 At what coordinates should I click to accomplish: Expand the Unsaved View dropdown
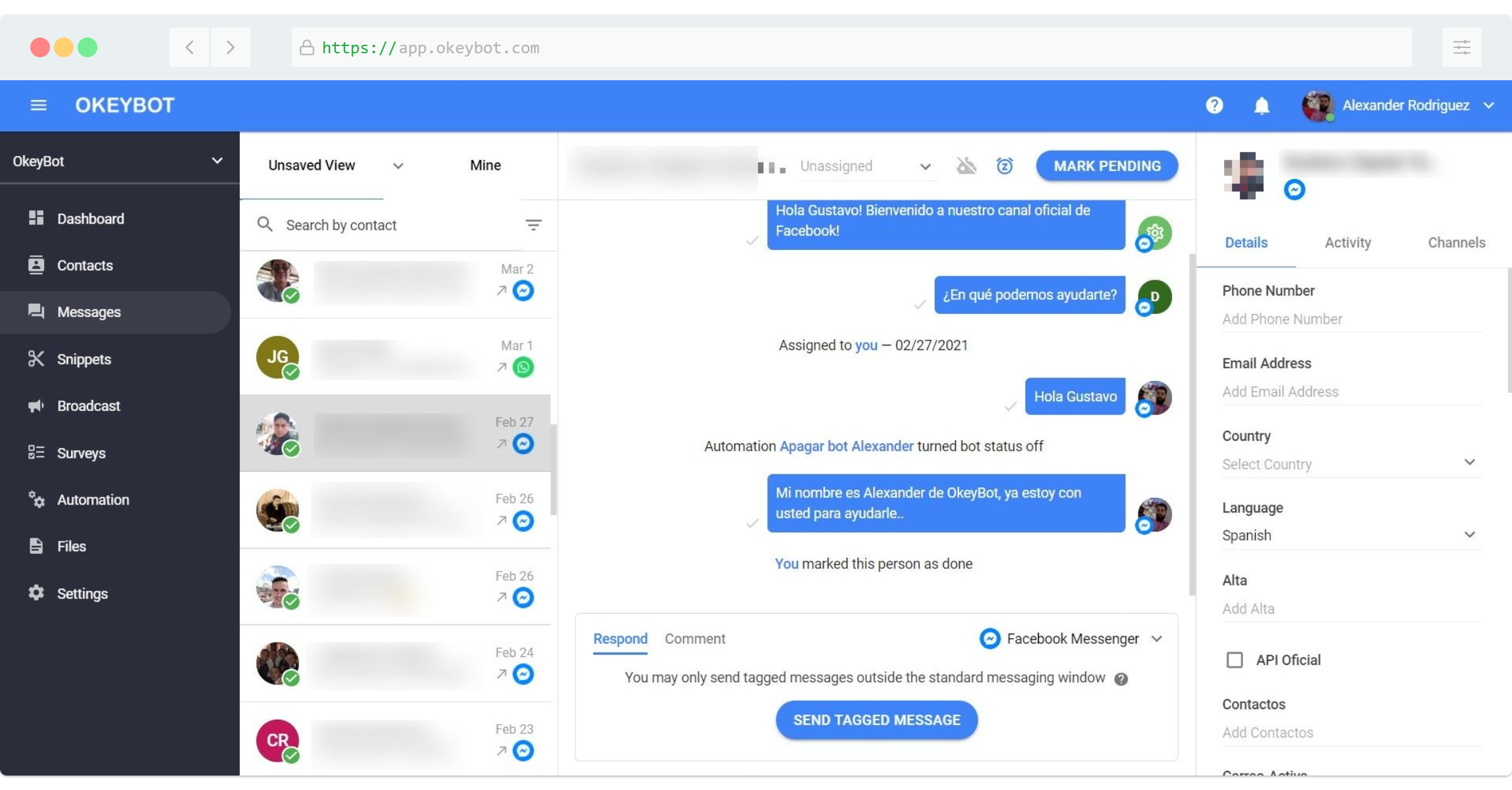coord(335,166)
